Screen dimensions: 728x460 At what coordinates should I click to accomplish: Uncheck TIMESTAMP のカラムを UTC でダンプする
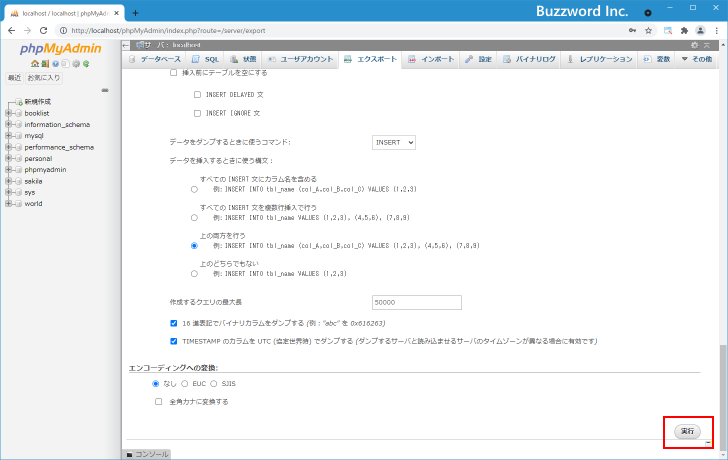[x=174, y=341]
